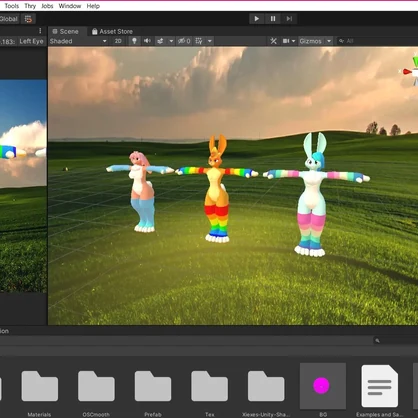The image size is (418, 418).
Task: Open the Window menu
Action: [70, 6]
